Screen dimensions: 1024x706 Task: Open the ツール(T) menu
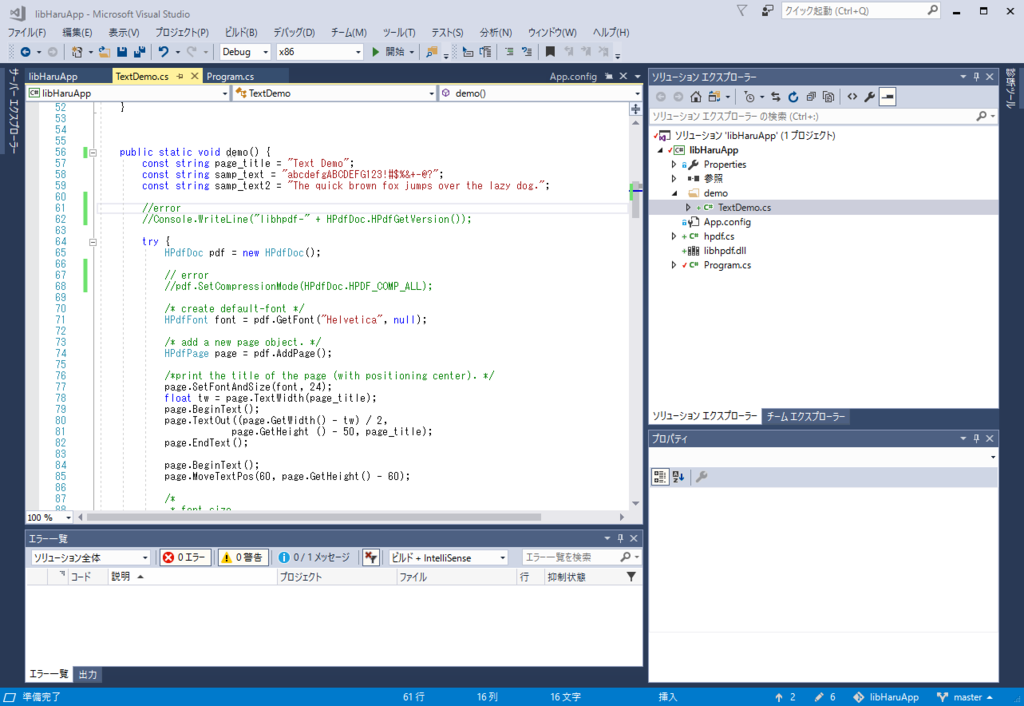(398, 32)
